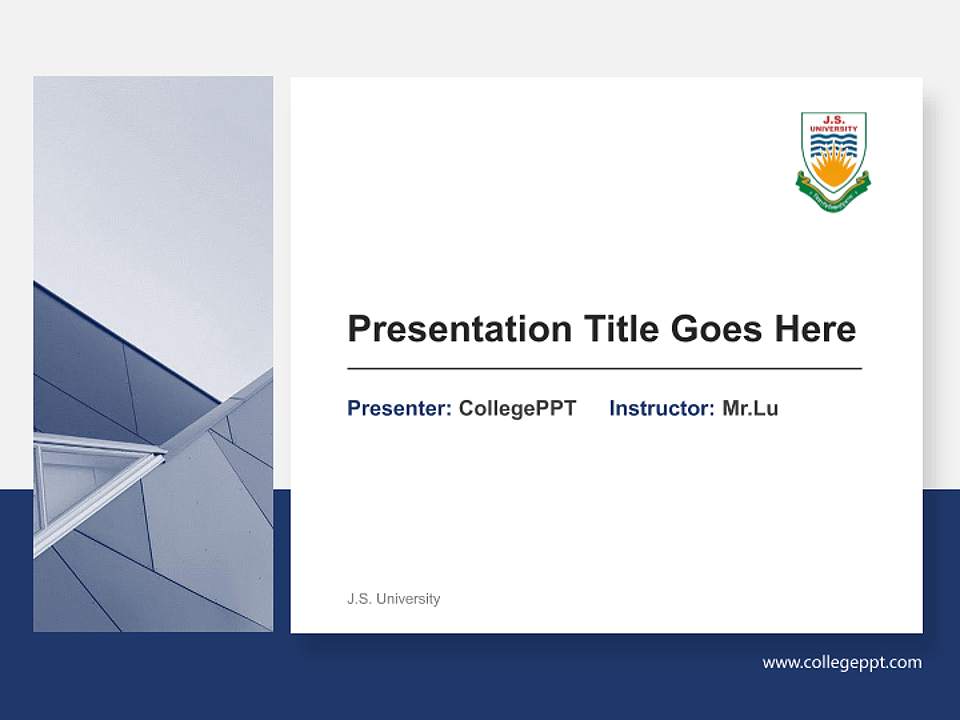Select the 'Presentation Title Goes Here' heading
Screen dimensions: 960x720
[602, 328]
